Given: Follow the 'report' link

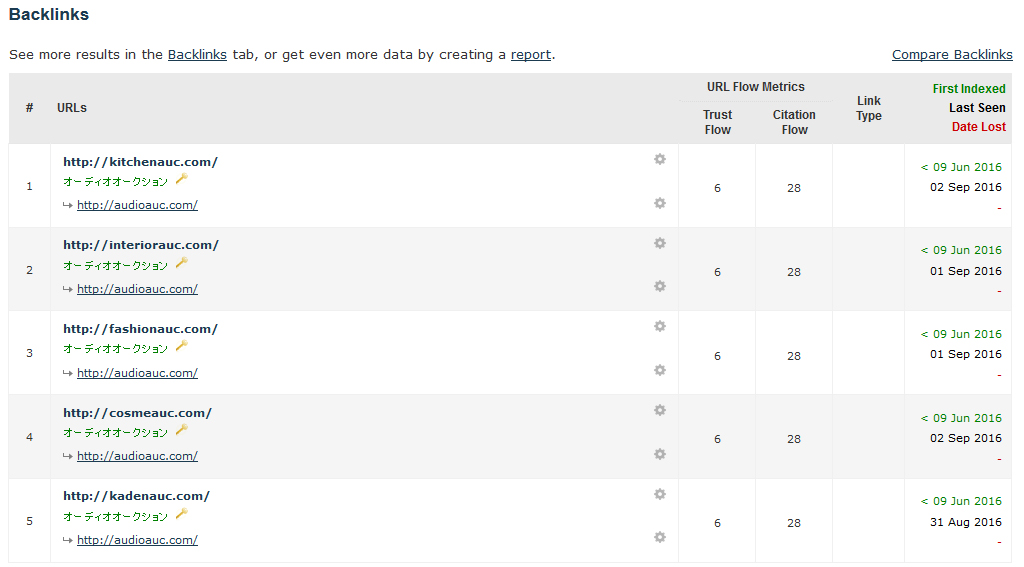Looking at the screenshot, I should tap(531, 55).
